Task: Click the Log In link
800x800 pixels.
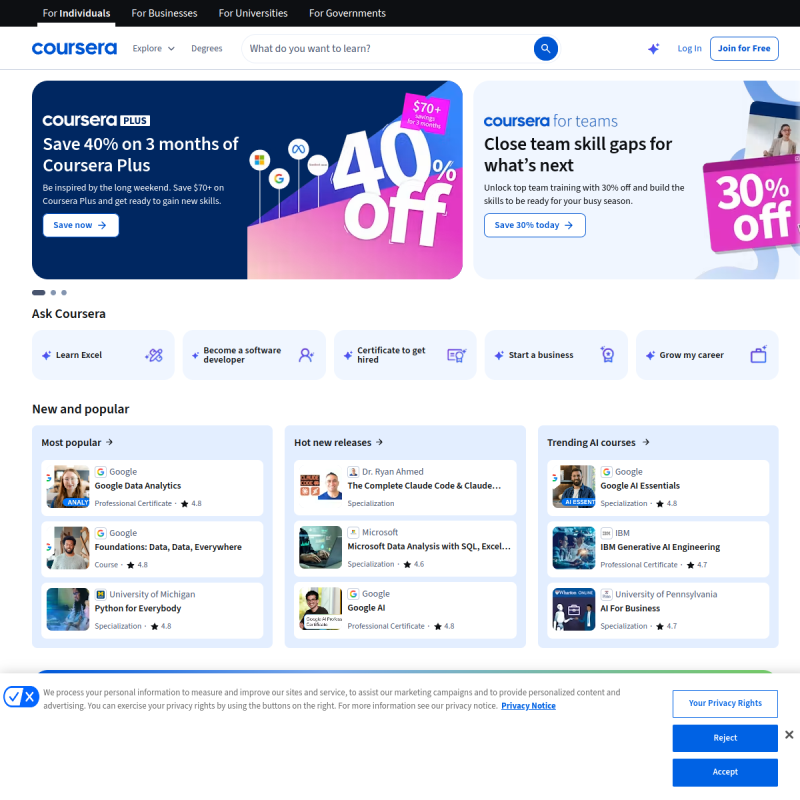Action: pos(689,48)
